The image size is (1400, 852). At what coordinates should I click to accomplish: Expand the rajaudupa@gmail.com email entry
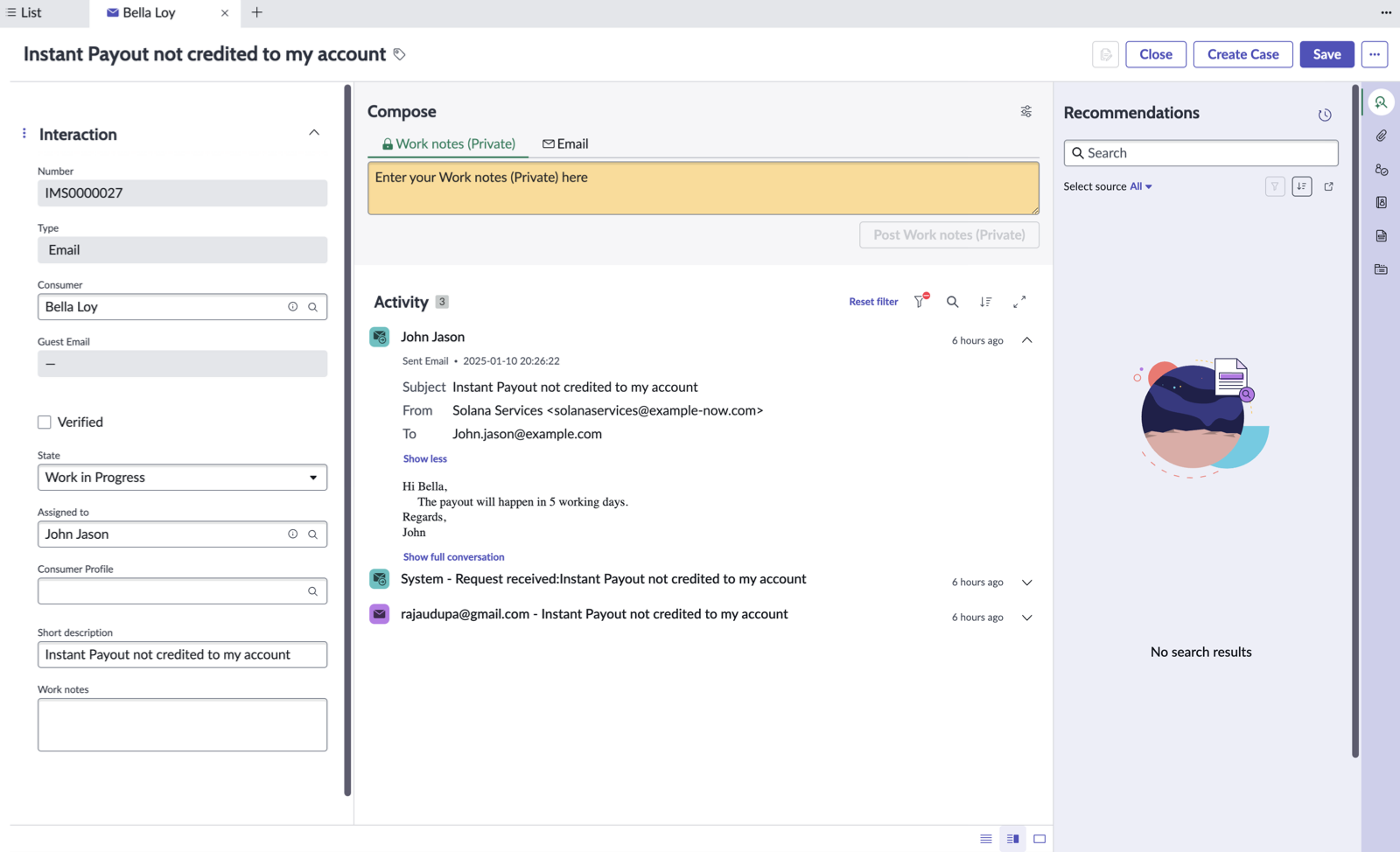coord(1027,618)
